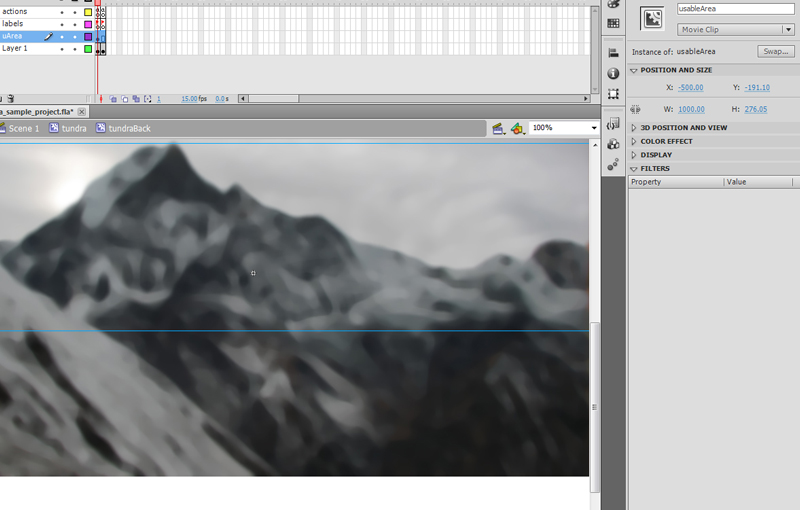
Task: Open the Transform panel icon
Action: click(x=613, y=94)
